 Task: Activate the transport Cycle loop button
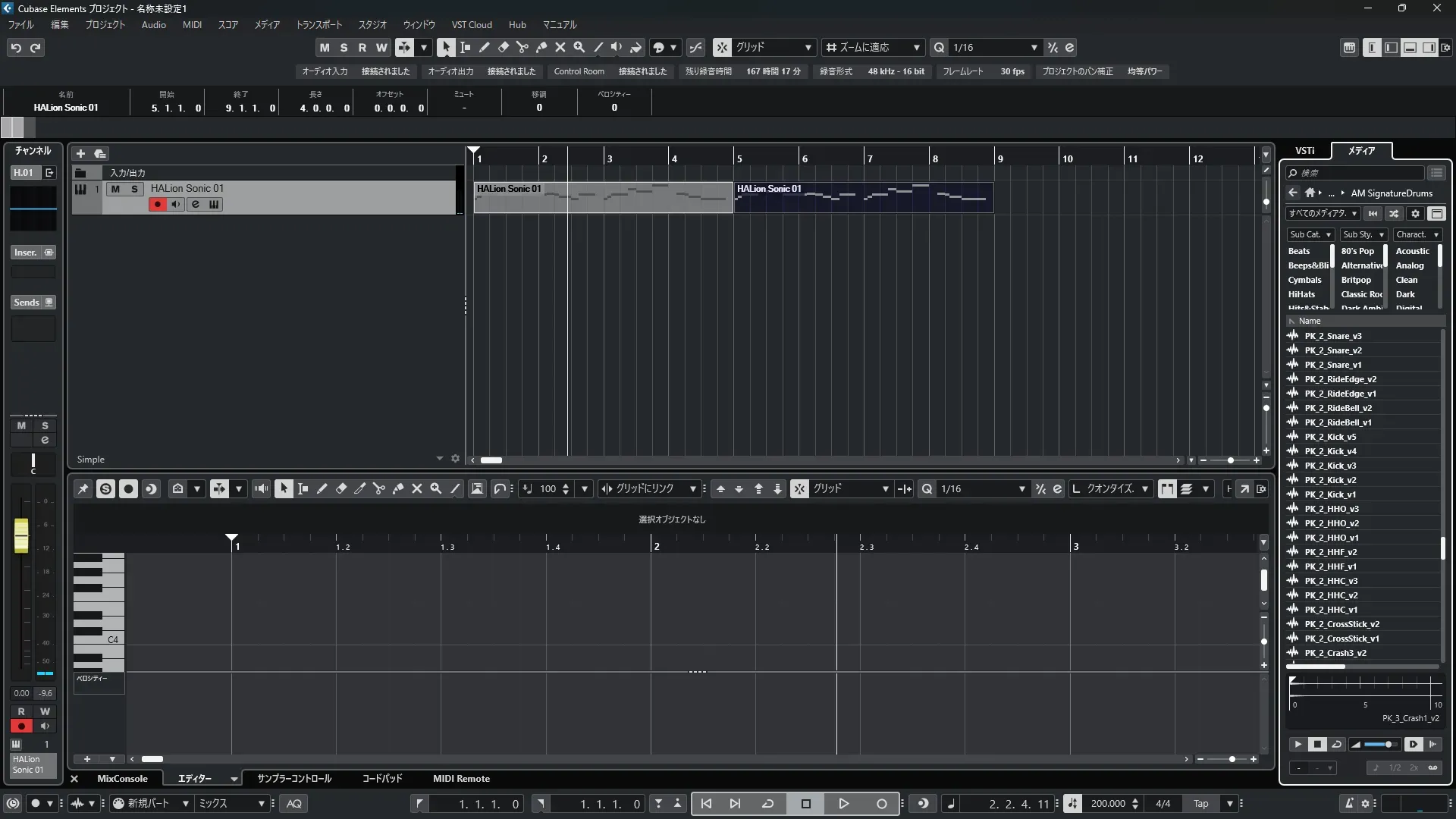pos(767,804)
